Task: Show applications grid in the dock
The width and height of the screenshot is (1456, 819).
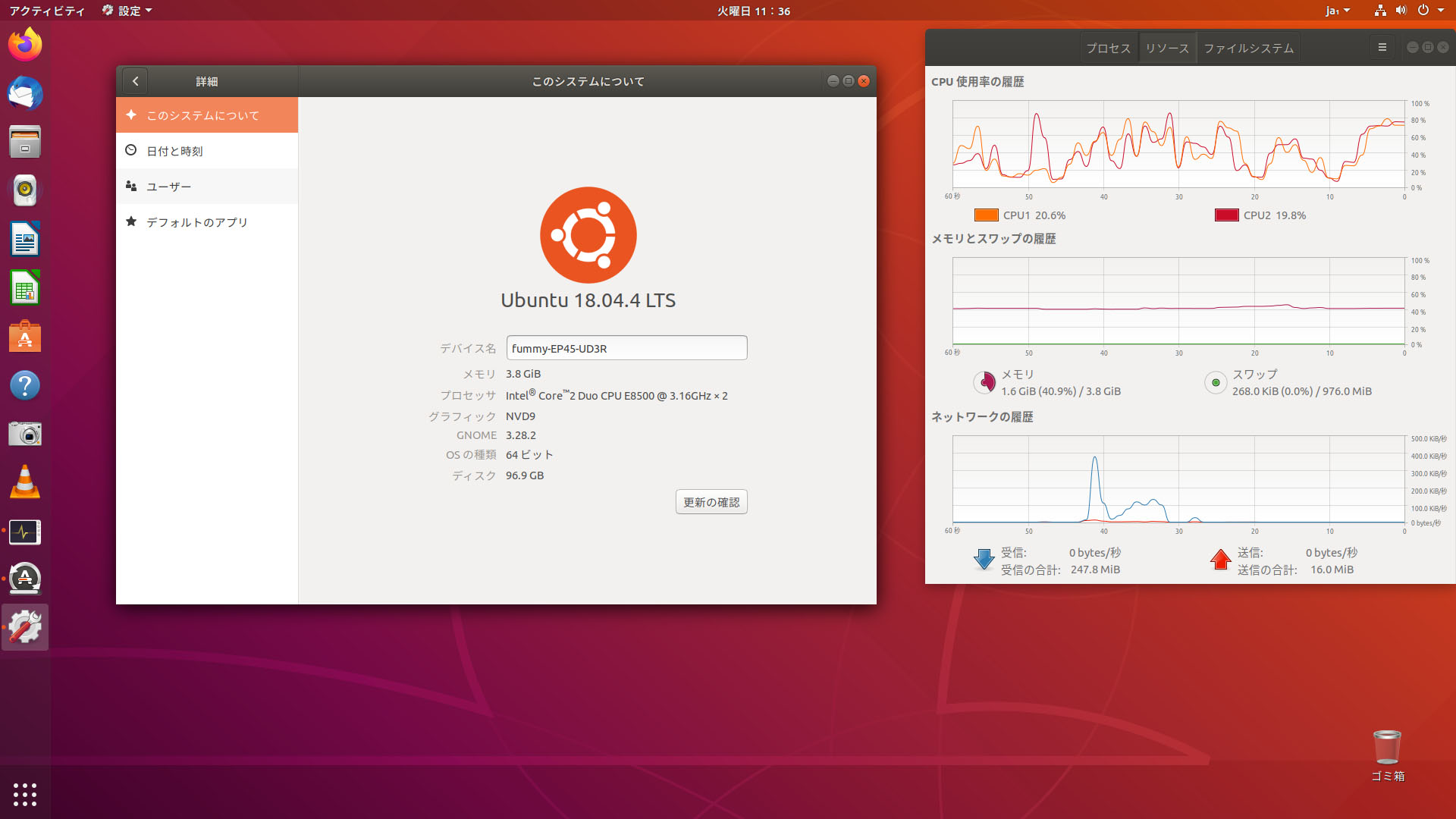Action: pyautogui.click(x=25, y=794)
